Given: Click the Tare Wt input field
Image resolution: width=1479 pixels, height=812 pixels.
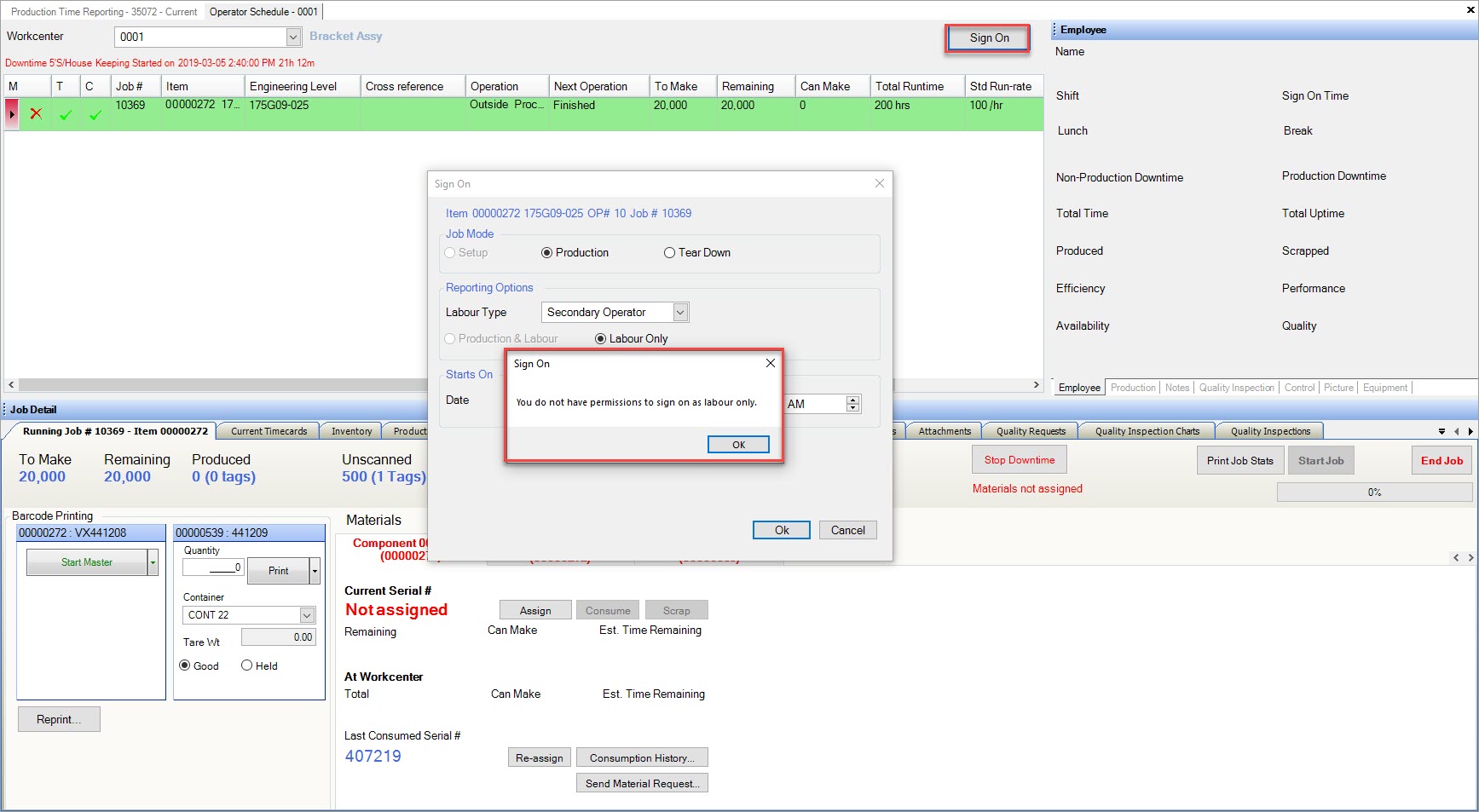Looking at the screenshot, I should (279, 636).
